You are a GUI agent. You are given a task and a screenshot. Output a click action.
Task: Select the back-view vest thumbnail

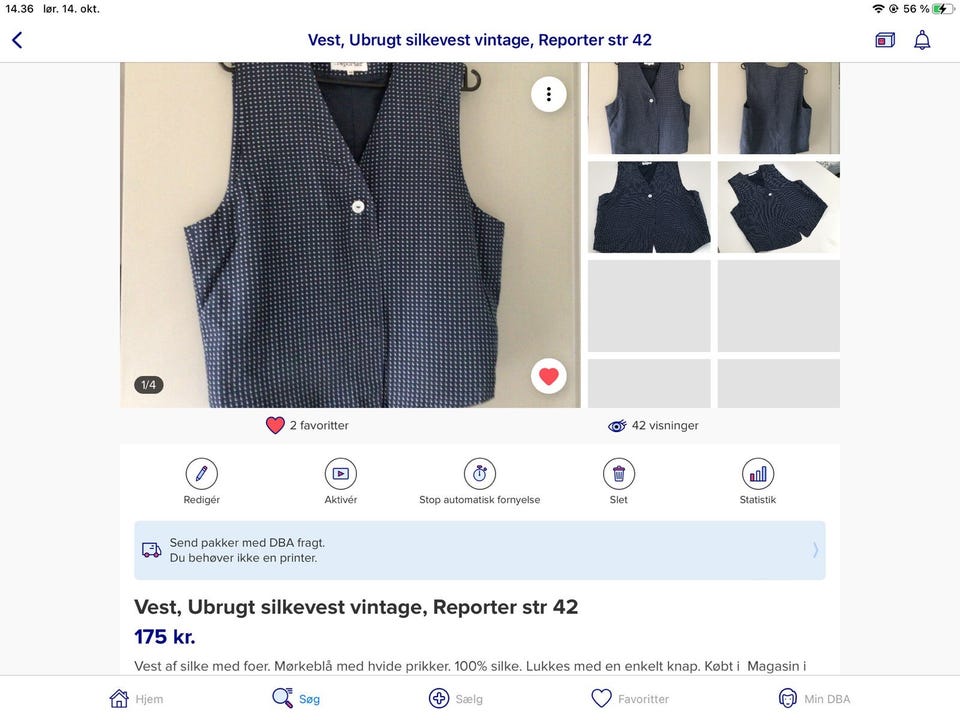[778, 108]
